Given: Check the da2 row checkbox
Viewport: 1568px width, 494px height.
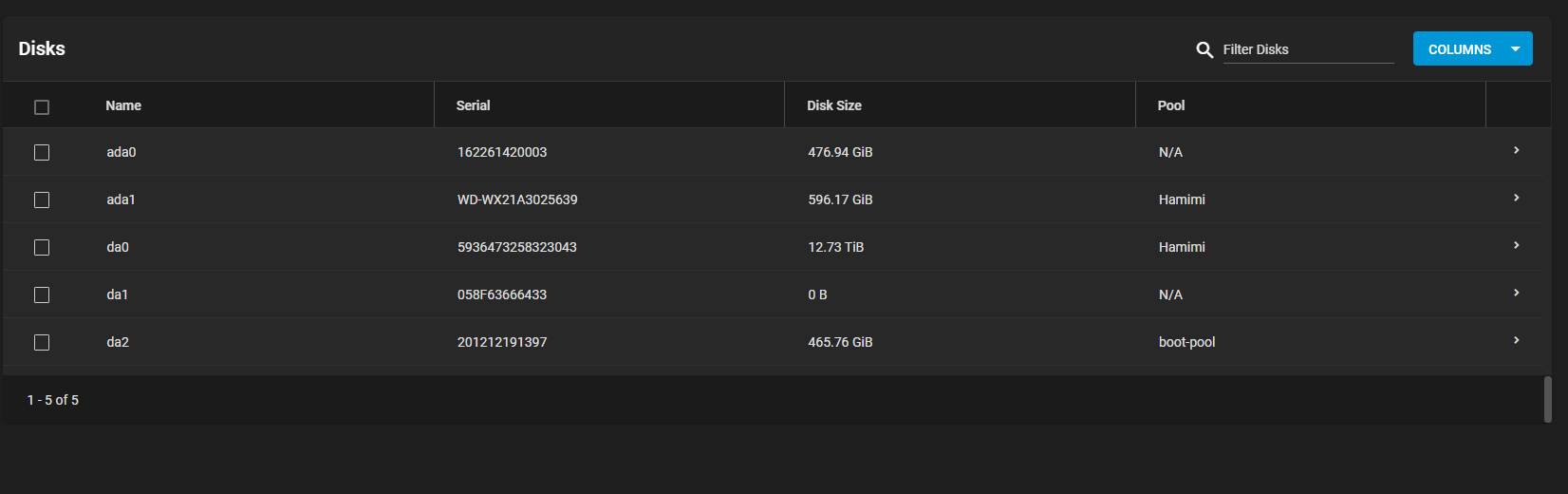Looking at the screenshot, I should (42, 342).
